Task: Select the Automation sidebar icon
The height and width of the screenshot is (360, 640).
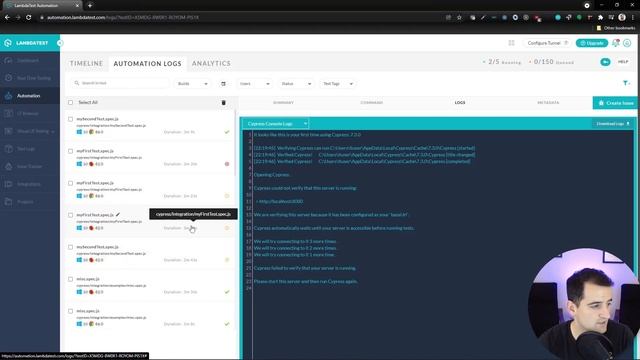Action: (x=9, y=96)
